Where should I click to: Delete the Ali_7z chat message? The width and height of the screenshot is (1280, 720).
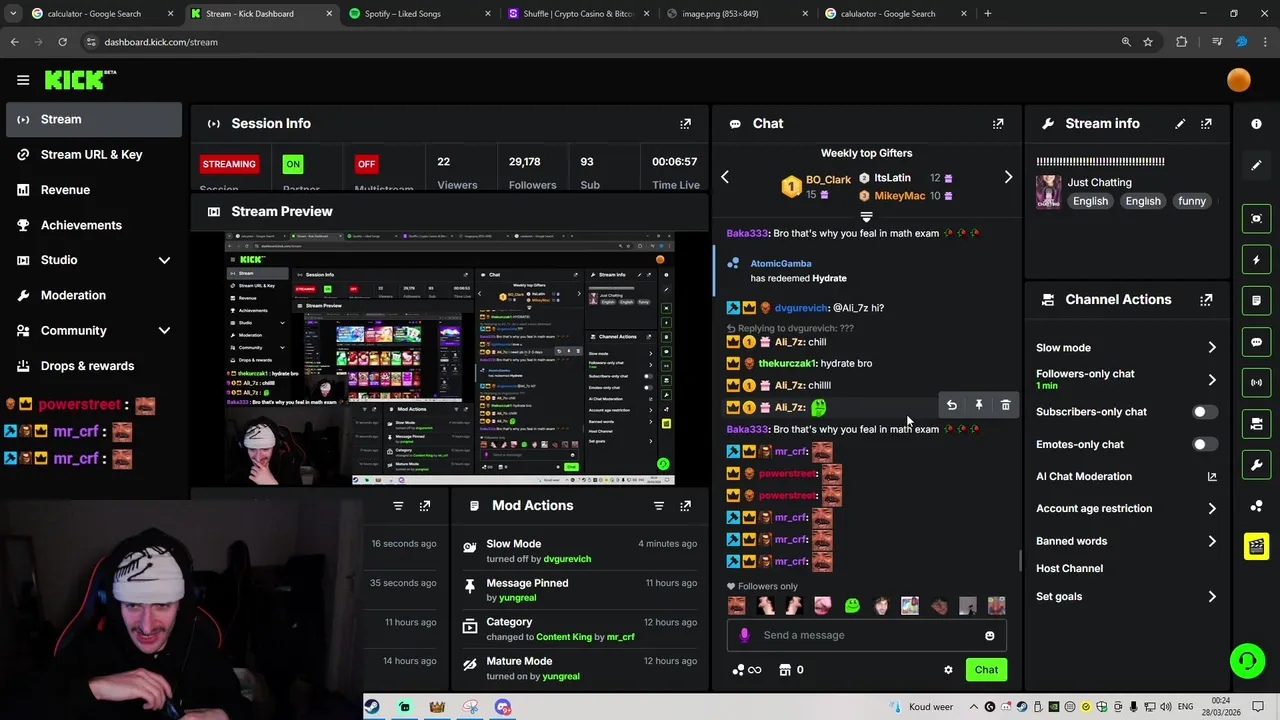pyautogui.click(x=1006, y=406)
